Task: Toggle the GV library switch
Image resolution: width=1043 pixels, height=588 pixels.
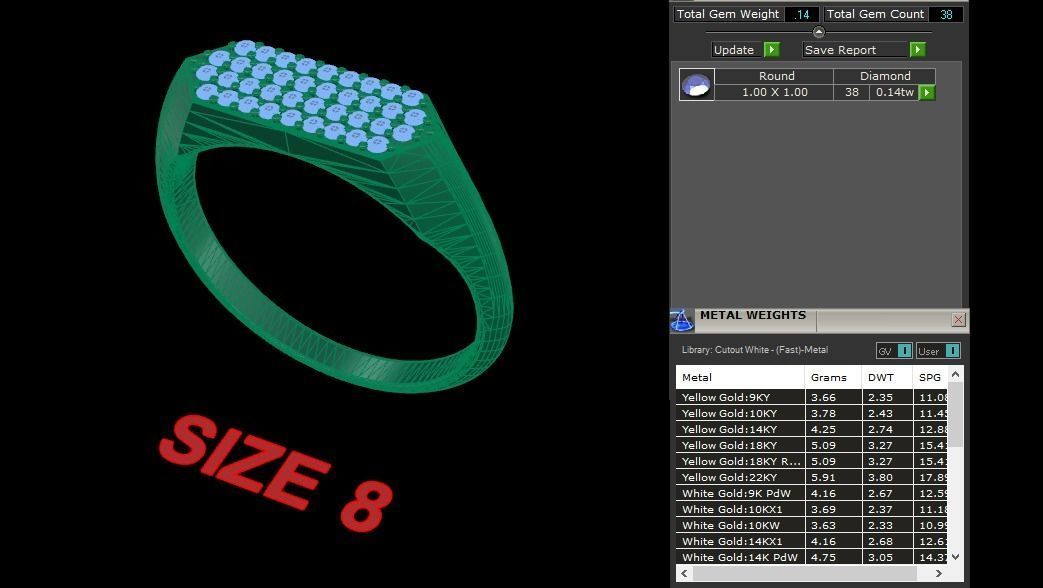Action: point(904,351)
